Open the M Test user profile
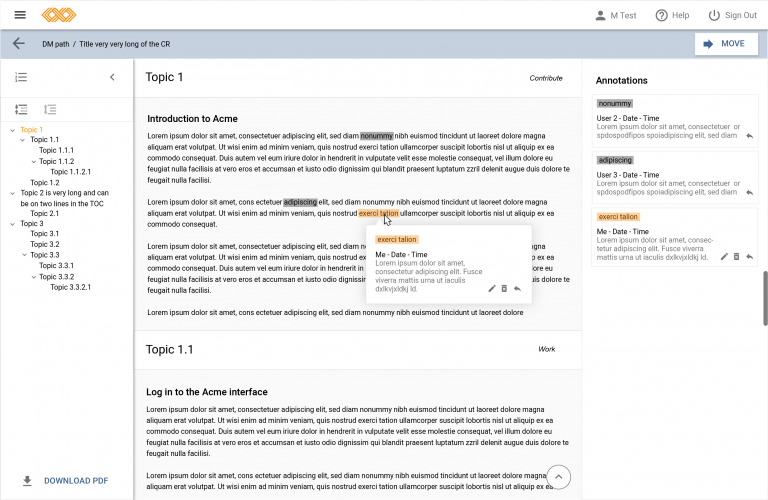 pyautogui.click(x=615, y=16)
